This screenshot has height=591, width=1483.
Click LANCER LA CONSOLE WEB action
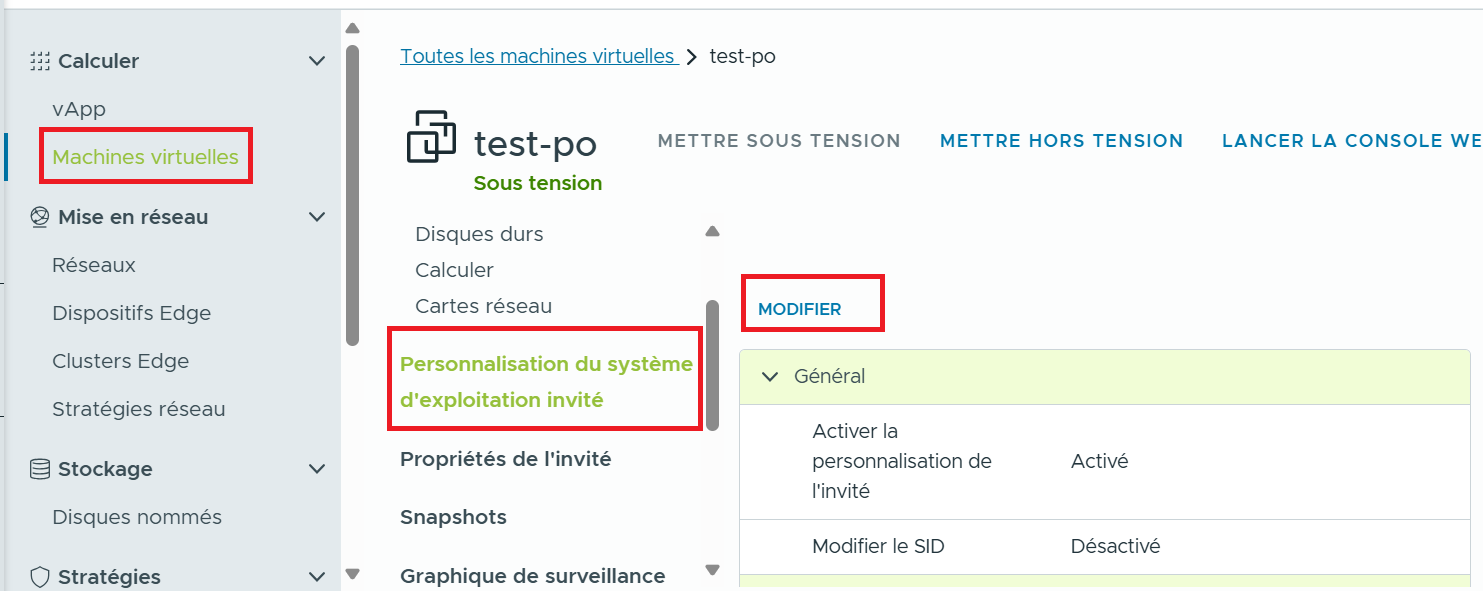tap(1350, 141)
